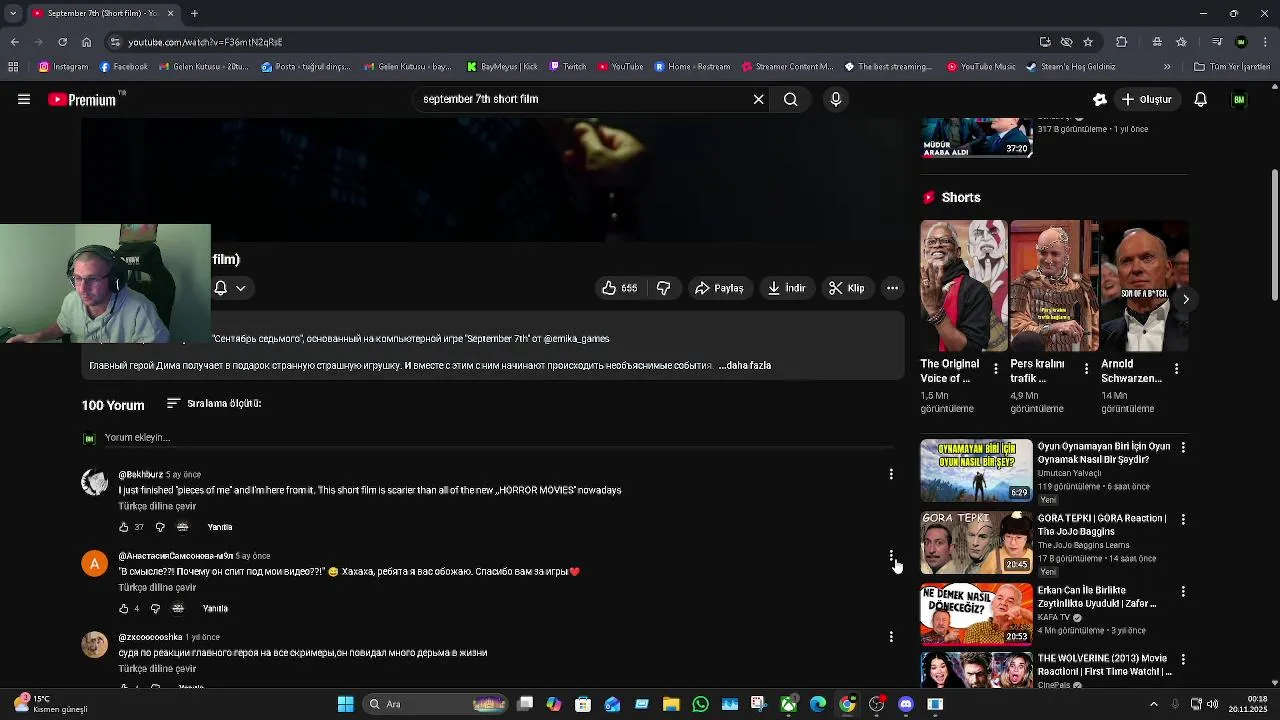Image resolution: width=1280 pixels, height=720 pixels.
Task: Reload the page with the refresh icon
Action: coord(62,42)
